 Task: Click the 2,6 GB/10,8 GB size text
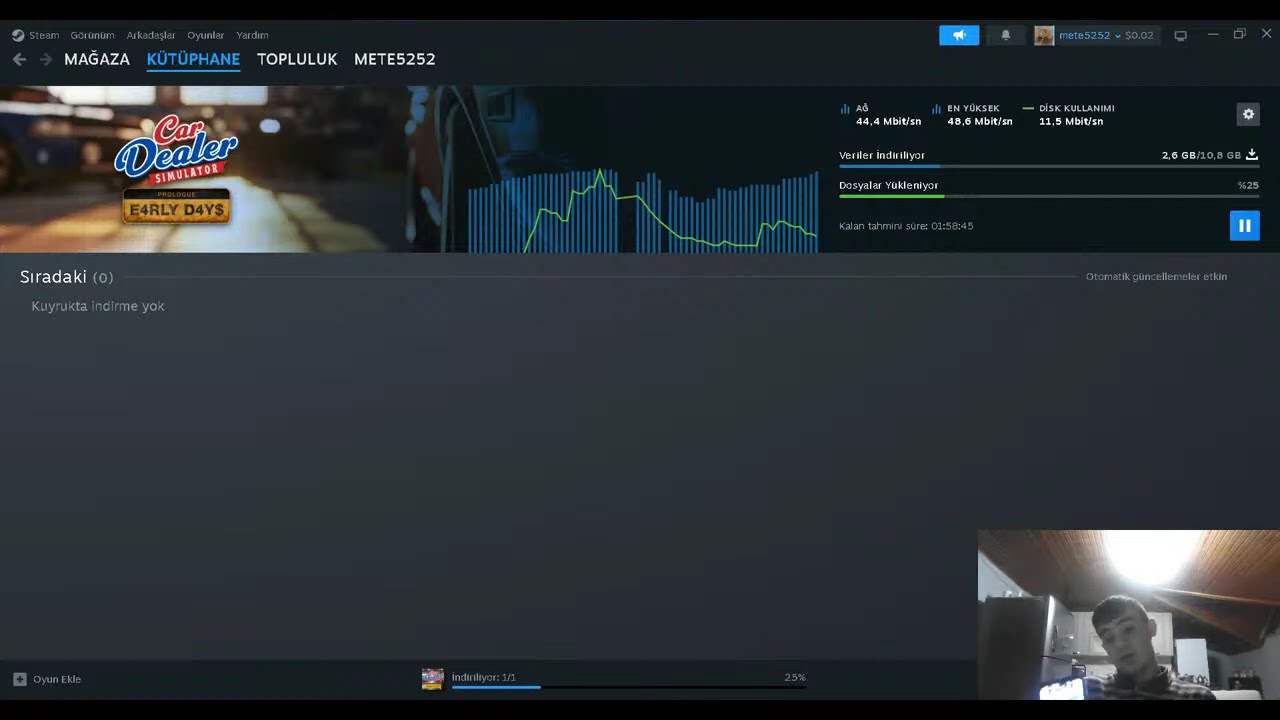pos(1201,155)
